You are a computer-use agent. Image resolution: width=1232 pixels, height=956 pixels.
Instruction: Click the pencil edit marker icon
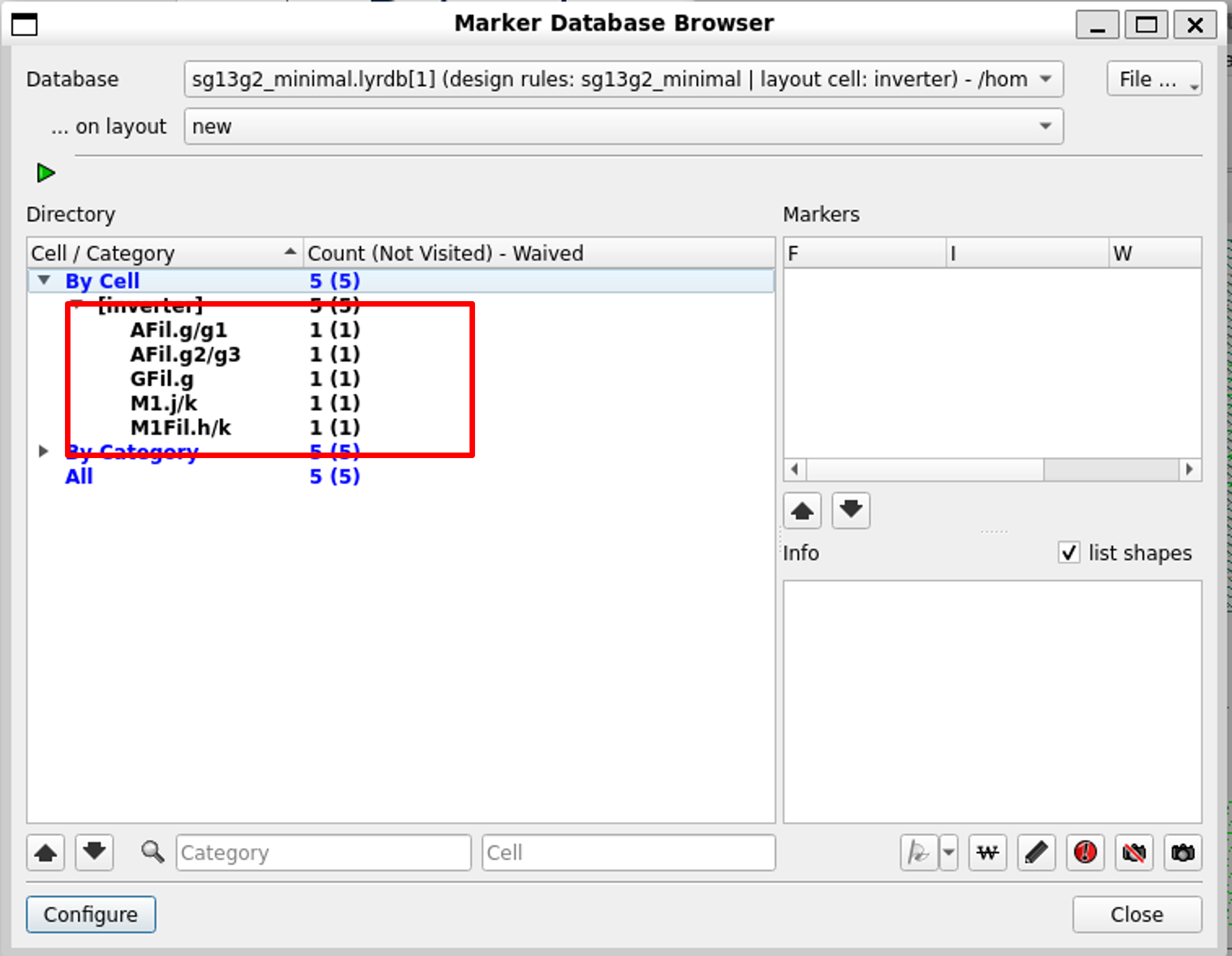[x=1036, y=852]
